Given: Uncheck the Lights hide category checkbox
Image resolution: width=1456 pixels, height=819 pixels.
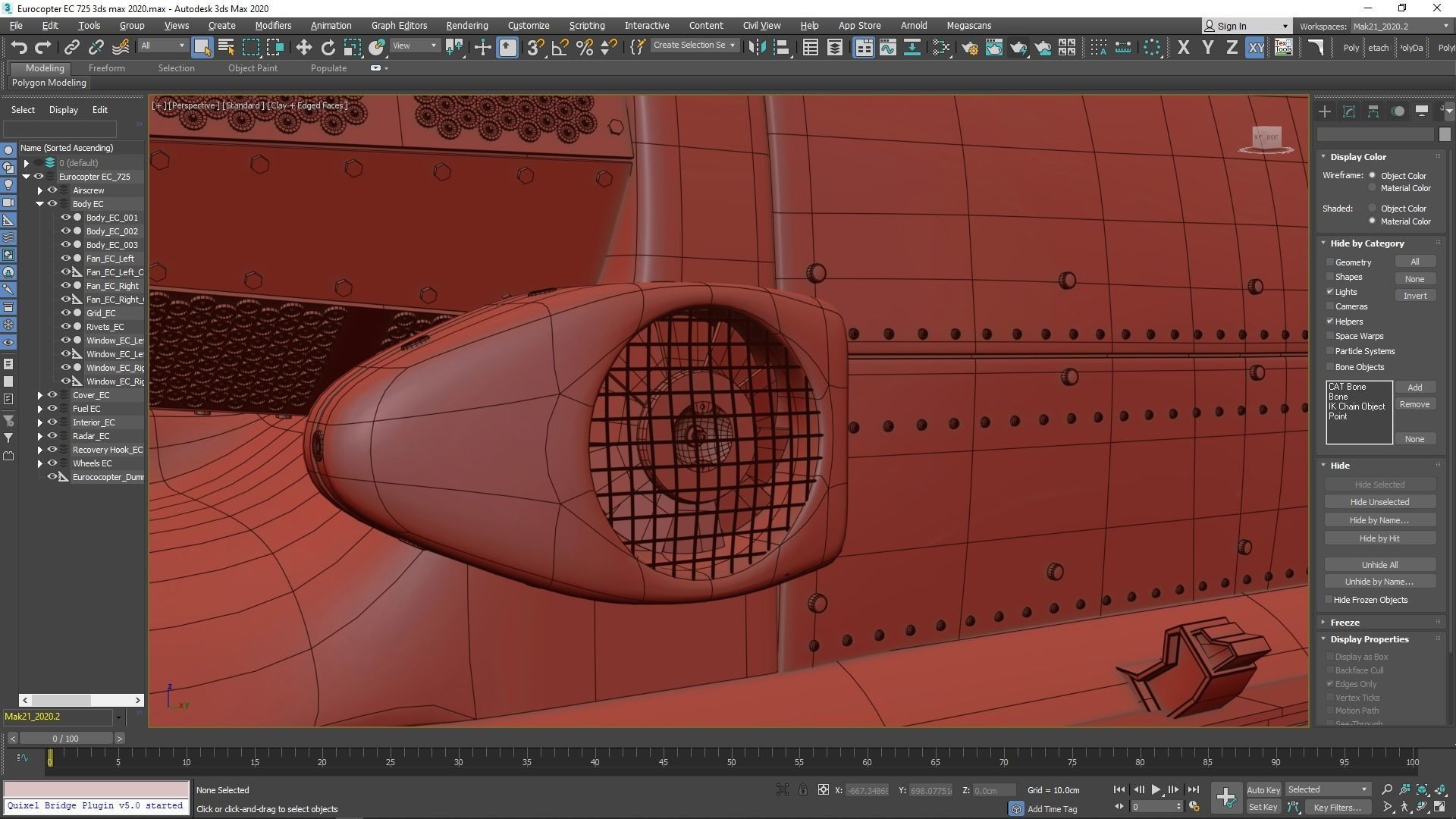Looking at the screenshot, I should 1330,292.
